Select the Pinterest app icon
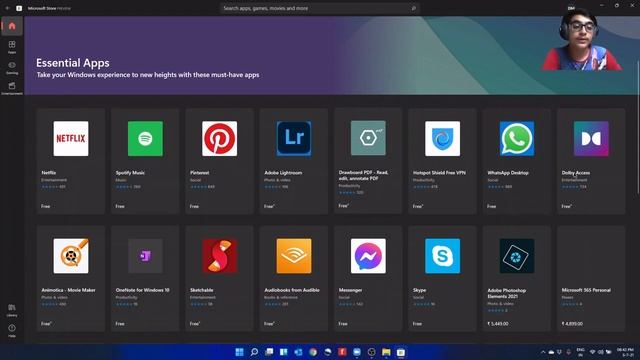Screen dimensions: 640x360 click(219, 138)
